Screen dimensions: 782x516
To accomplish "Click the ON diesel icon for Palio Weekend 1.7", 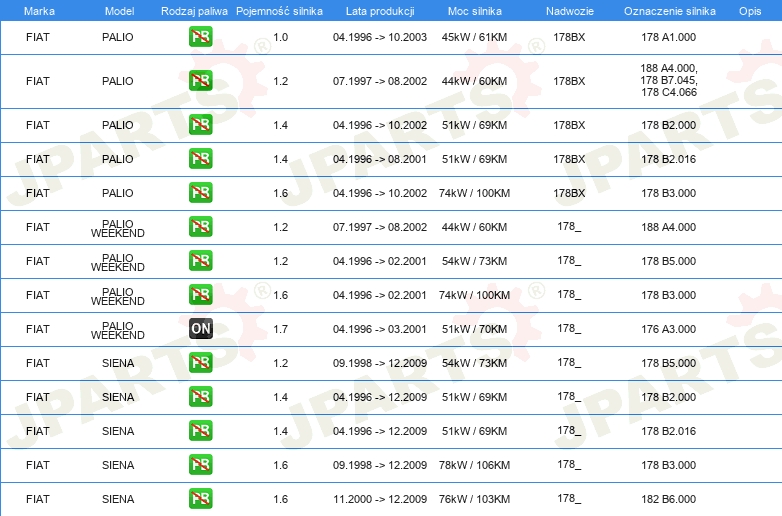I will click(x=200, y=329).
